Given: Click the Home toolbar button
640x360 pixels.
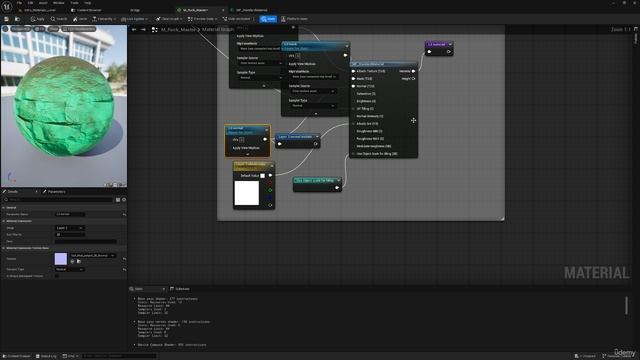Looking at the screenshot, I should click(80, 19).
